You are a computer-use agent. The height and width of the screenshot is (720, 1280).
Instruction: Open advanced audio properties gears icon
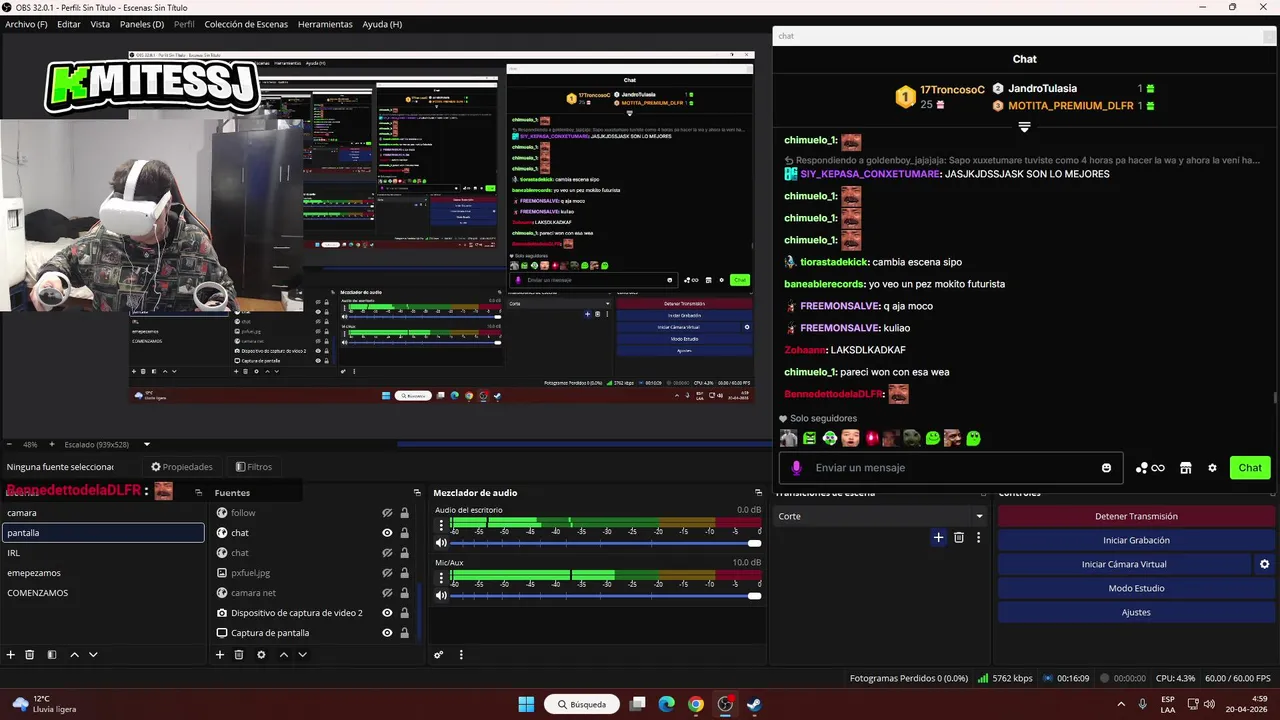(438, 655)
